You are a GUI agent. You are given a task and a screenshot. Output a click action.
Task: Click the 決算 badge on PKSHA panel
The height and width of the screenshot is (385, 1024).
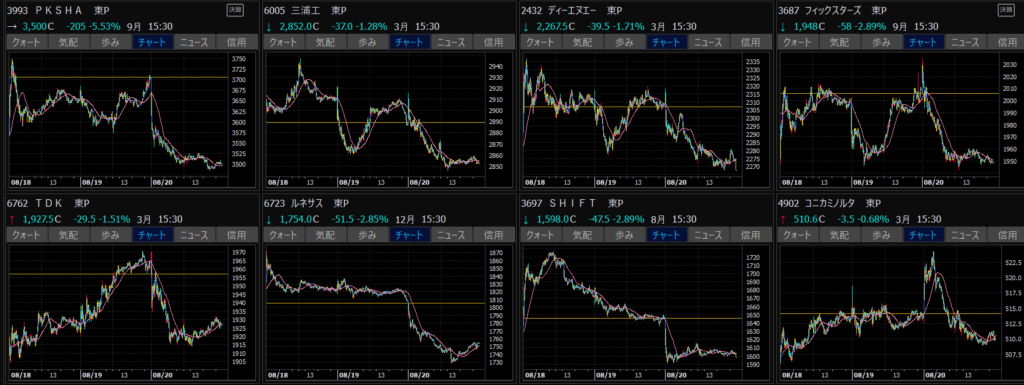233,10
